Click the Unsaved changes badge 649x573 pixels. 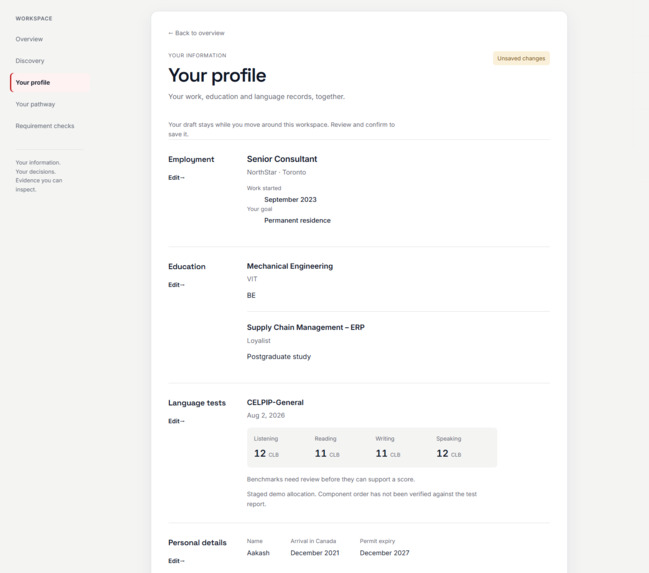click(521, 58)
